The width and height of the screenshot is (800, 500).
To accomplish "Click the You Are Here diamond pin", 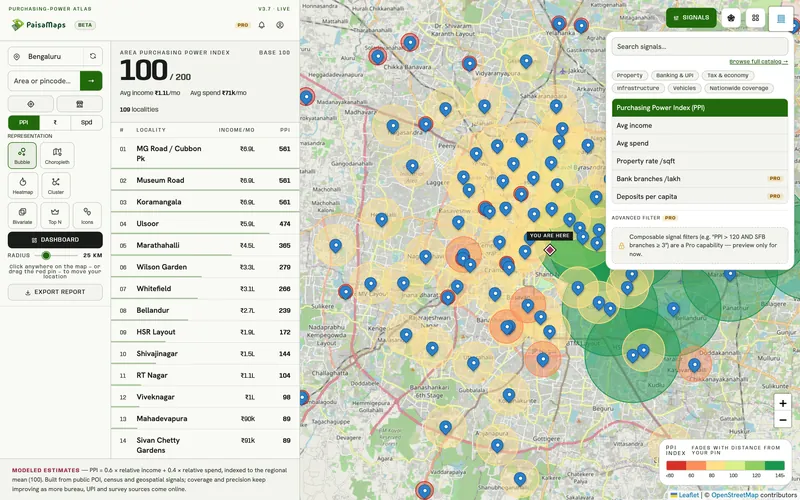I will click(x=549, y=249).
